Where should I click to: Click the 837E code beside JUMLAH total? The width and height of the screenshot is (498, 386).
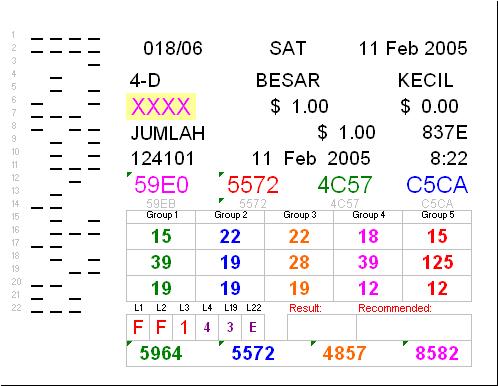tap(445, 132)
